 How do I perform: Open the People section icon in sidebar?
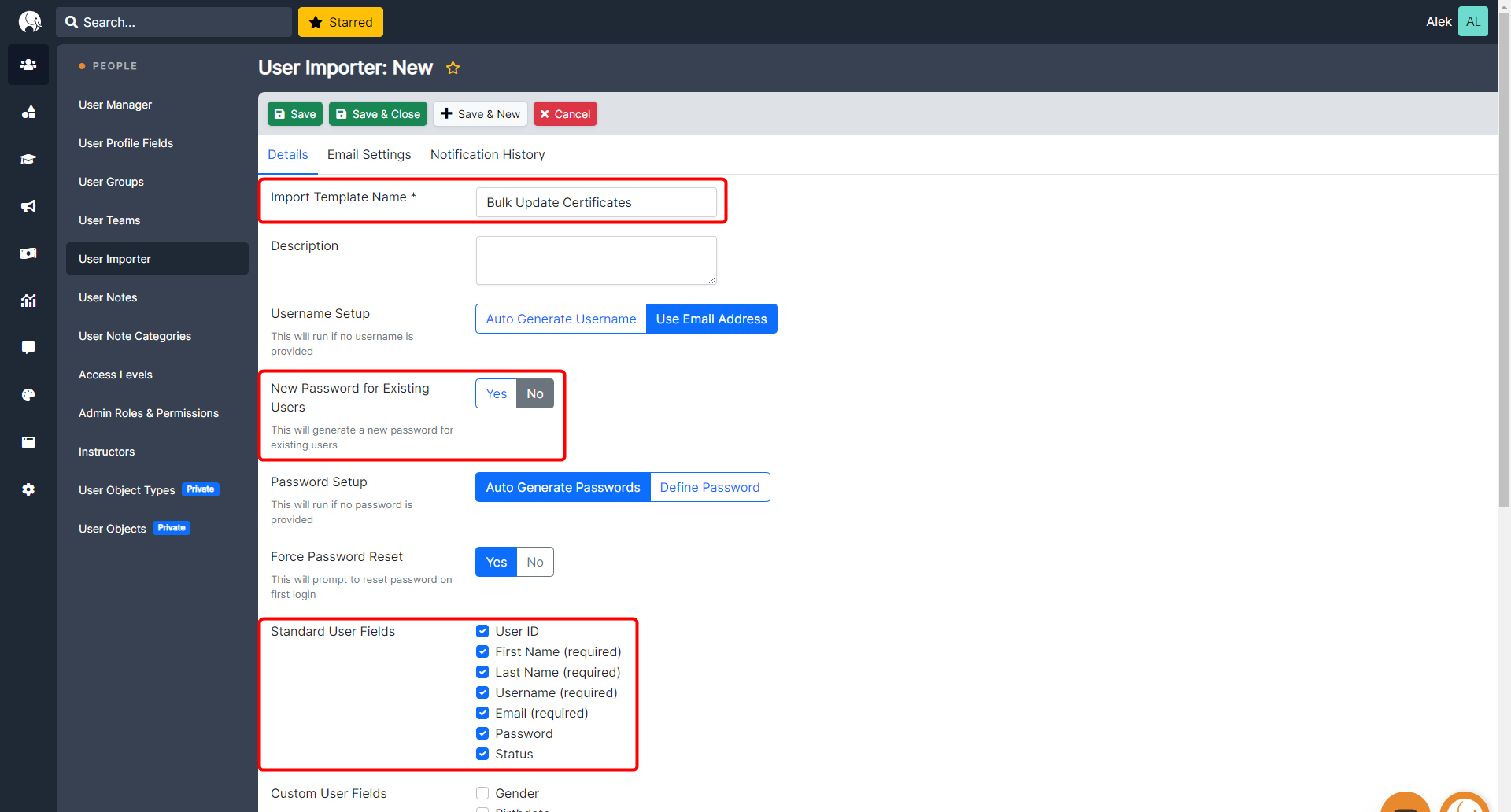pos(28,65)
